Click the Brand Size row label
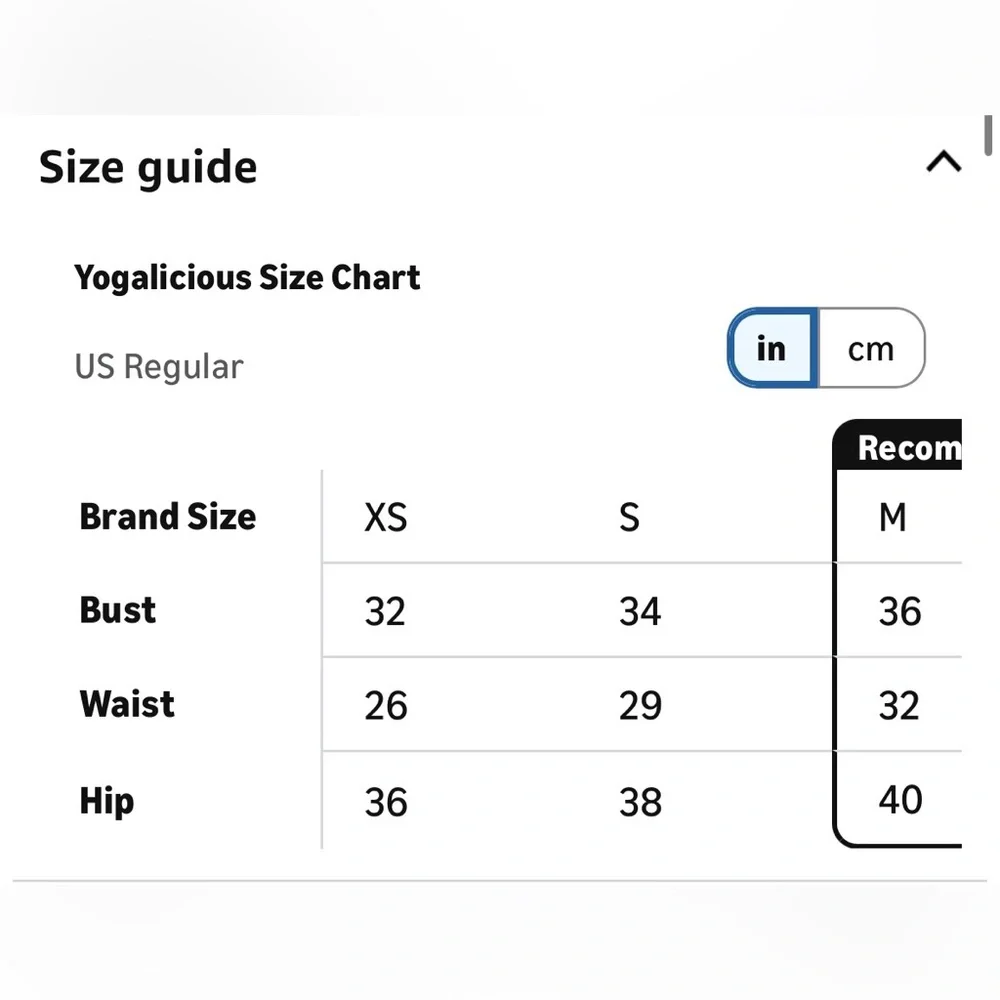The height and width of the screenshot is (1000, 1000). point(168,517)
